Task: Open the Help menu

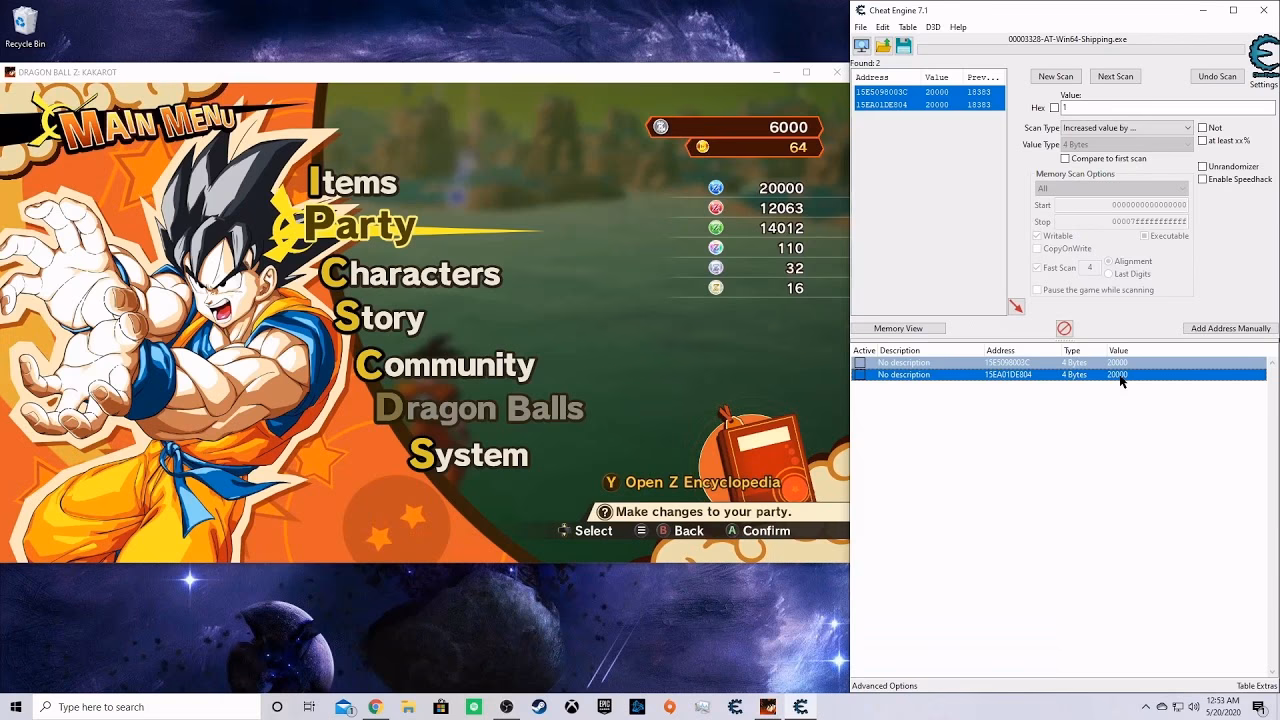Action: (x=958, y=27)
